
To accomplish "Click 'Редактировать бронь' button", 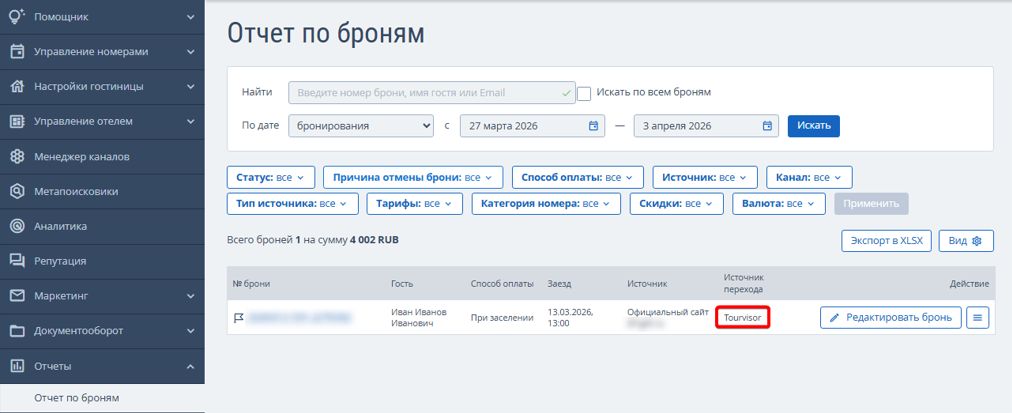I will click(891, 318).
